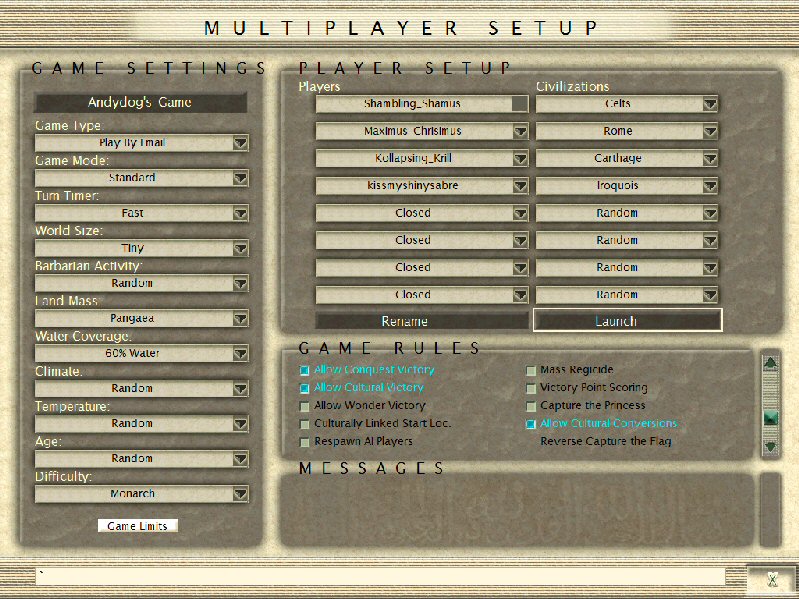
Task: Click the Game Rules scrollbar thumb
Action: pyautogui.click(x=770, y=418)
